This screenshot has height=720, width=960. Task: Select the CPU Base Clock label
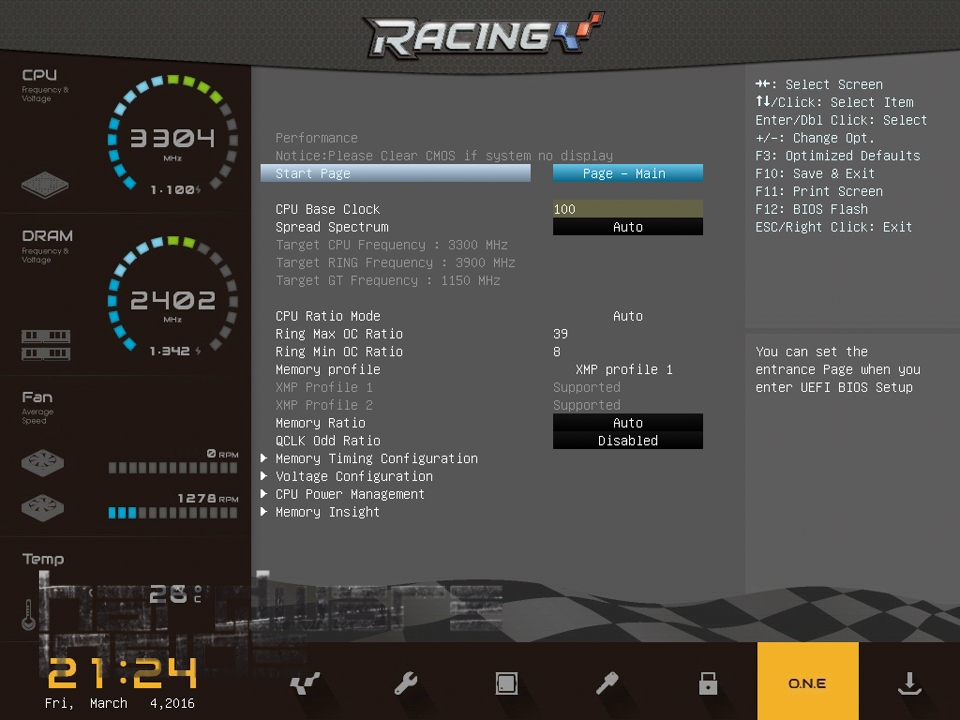(x=328, y=209)
